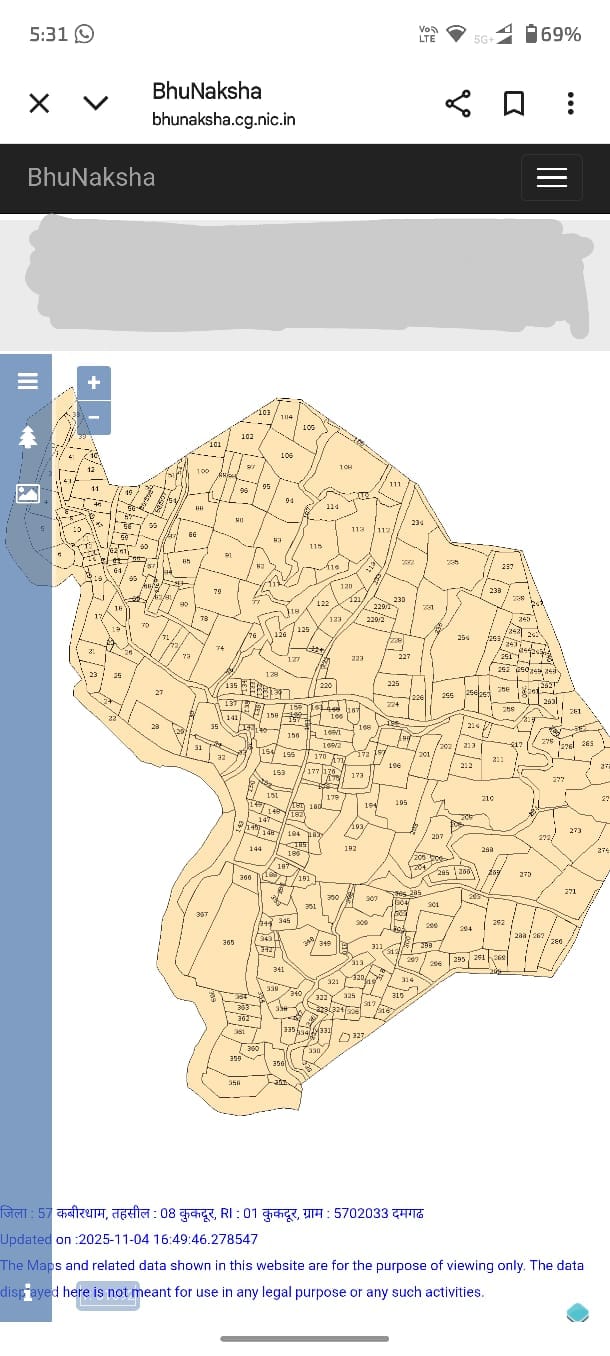Select plot 27 on the map
The height and width of the screenshot is (1356, 610).
[x=158, y=693]
